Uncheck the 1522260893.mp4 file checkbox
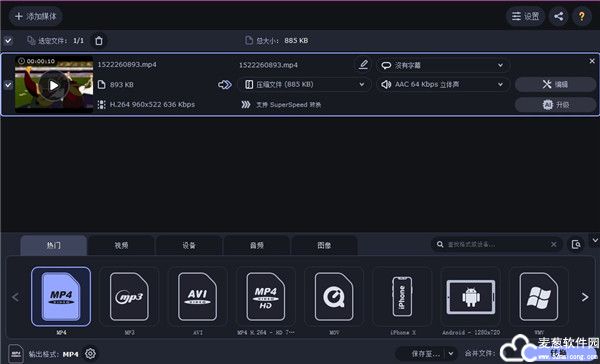The width and height of the screenshot is (600, 364). (x=8, y=85)
